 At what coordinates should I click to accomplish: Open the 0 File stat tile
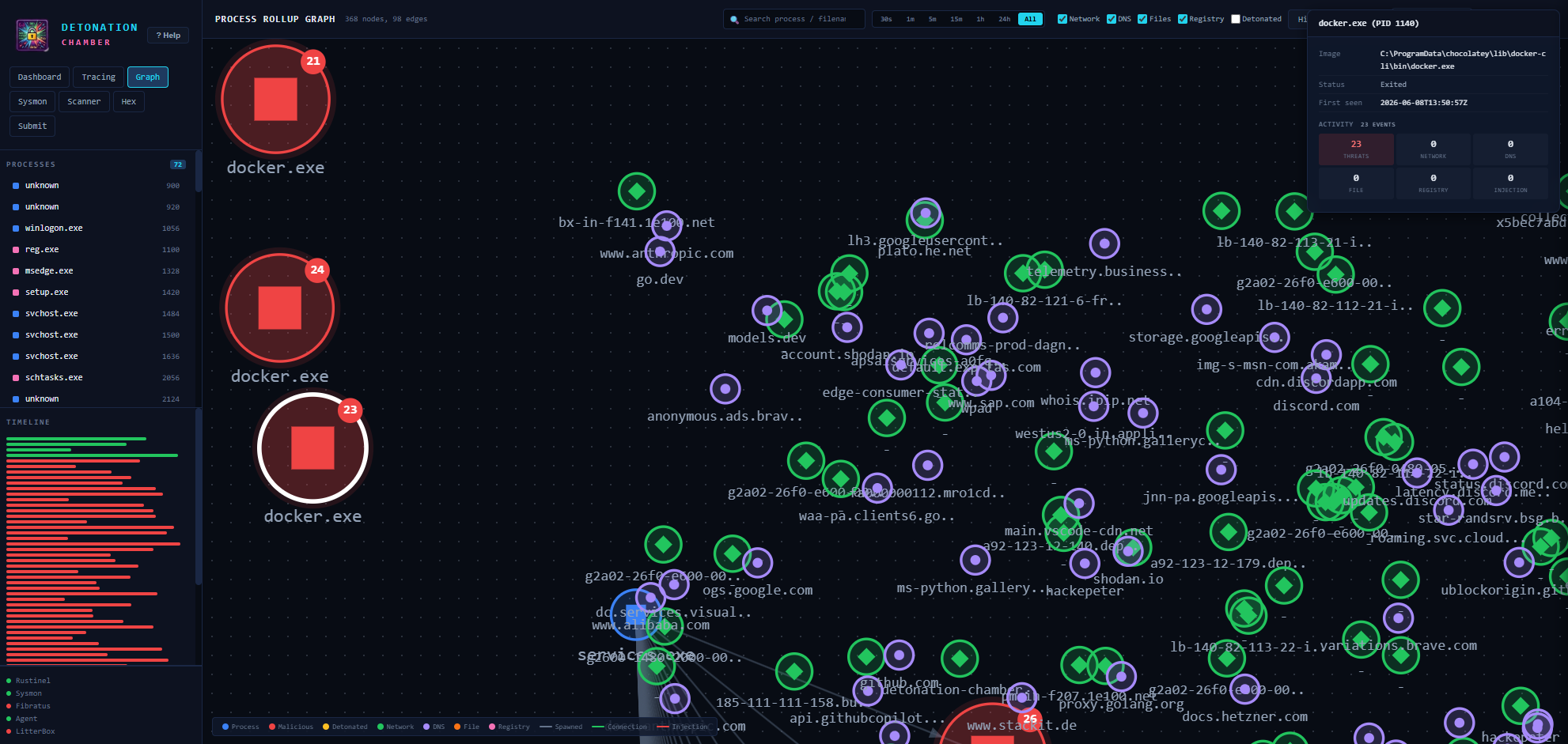pyautogui.click(x=1356, y=183)
